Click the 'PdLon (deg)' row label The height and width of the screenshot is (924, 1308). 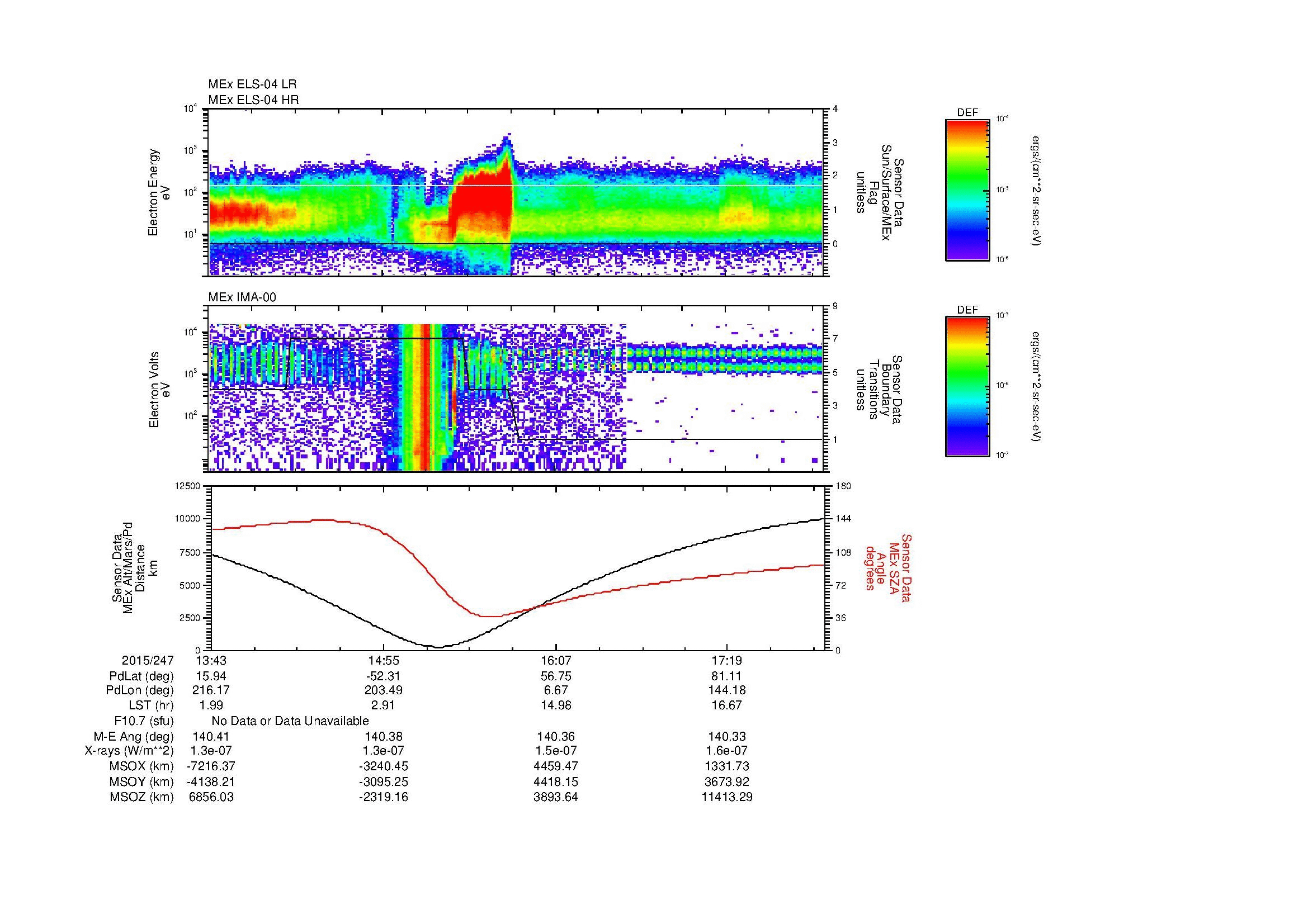[x=140, y=690]
